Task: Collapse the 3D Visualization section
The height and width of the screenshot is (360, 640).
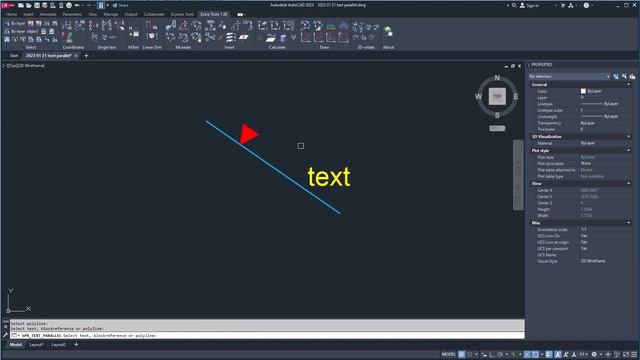Action: pyautogui.click(x=628, y=136)
